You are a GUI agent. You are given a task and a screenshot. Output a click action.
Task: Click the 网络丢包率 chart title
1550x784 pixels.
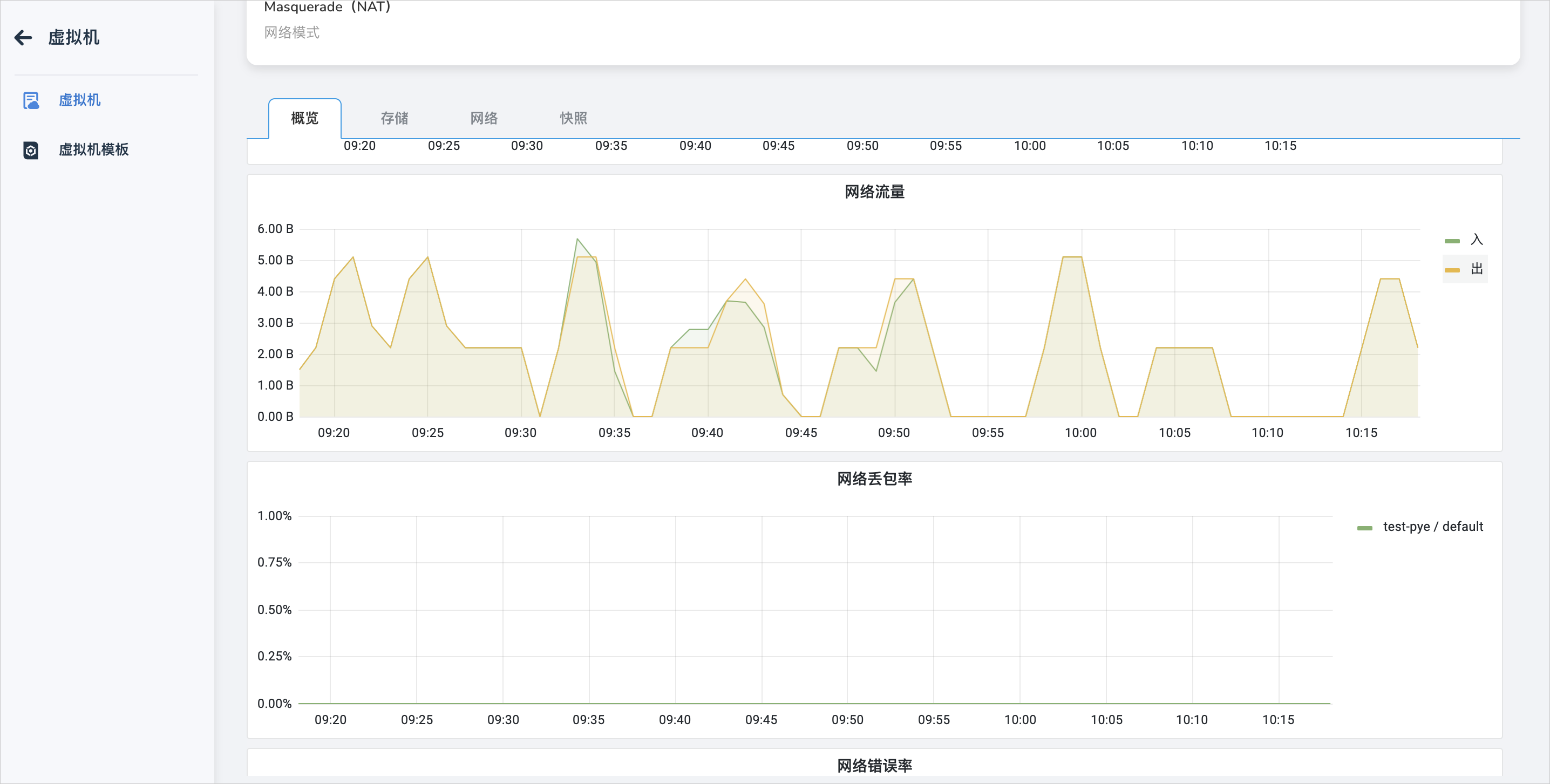[x=874, y=479]
